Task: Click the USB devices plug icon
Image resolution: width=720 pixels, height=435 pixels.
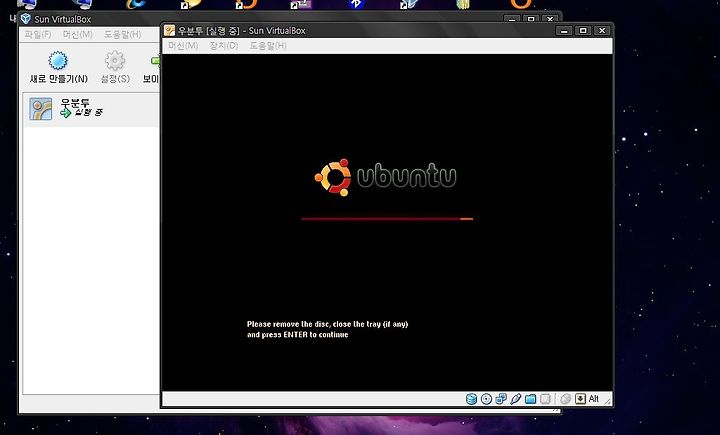Action: point(516,399)
